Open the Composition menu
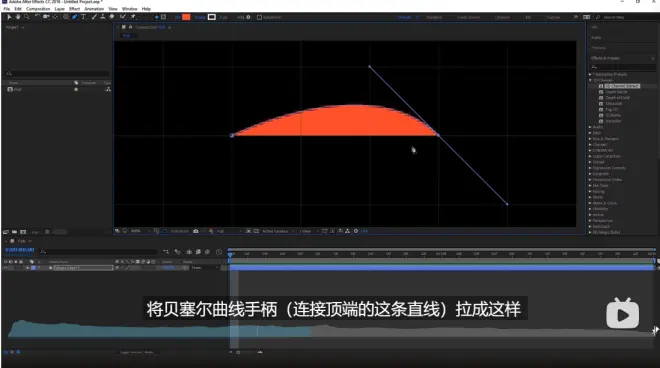660x368 pixels. coord(38,9)
